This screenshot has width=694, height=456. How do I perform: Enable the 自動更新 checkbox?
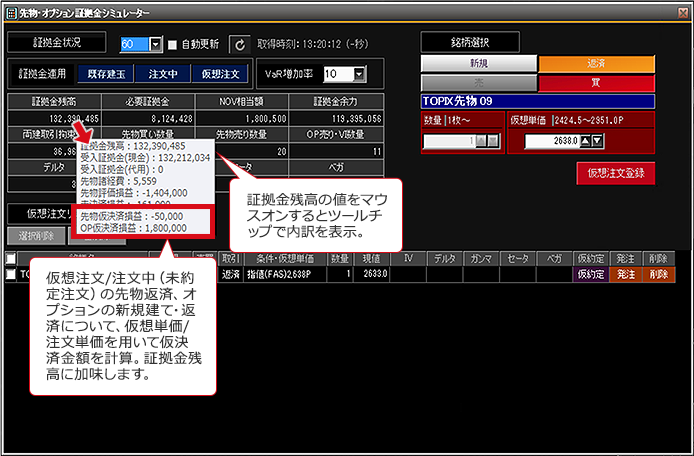click(173, 45)
